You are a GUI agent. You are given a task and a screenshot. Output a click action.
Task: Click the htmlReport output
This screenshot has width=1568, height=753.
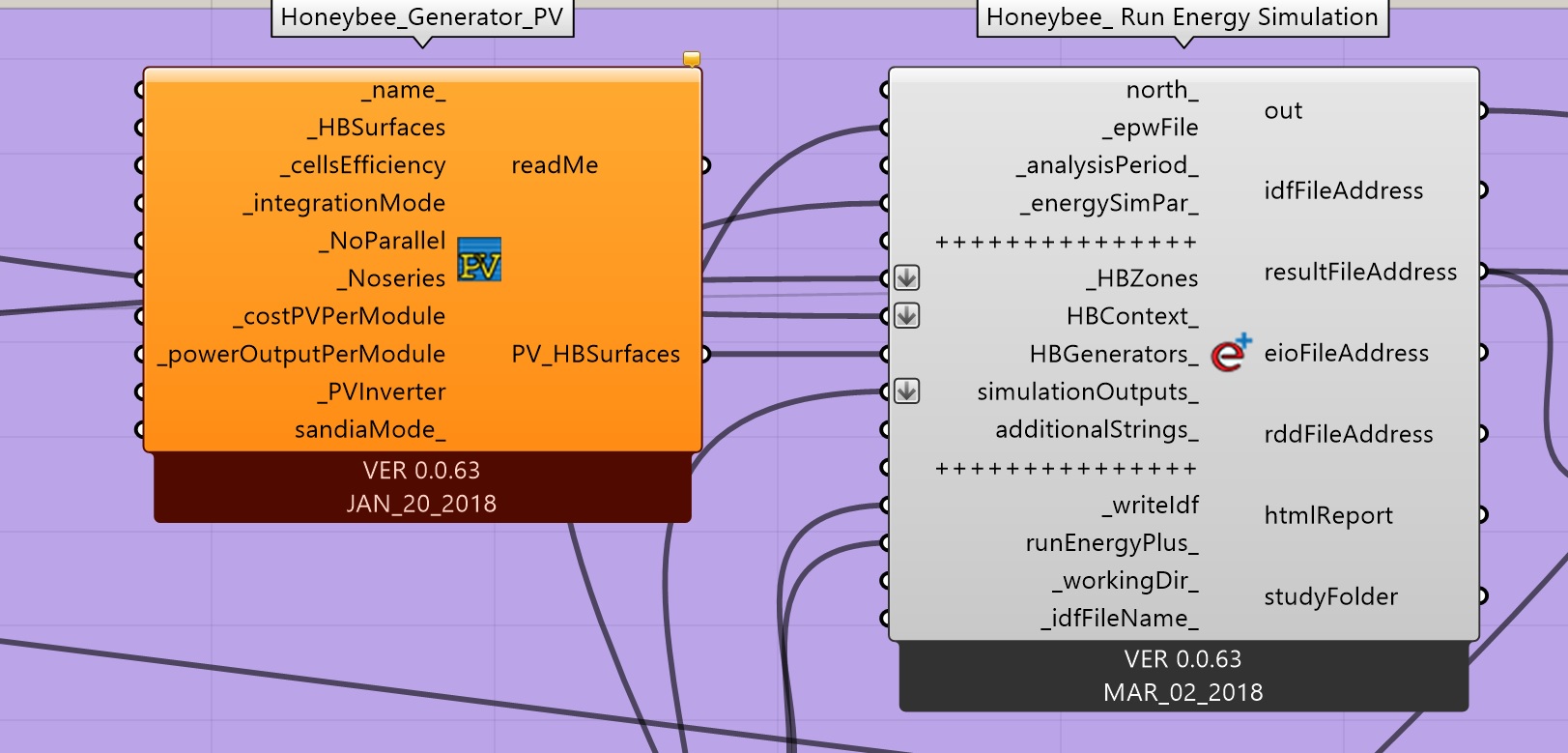coord(1328,515)
